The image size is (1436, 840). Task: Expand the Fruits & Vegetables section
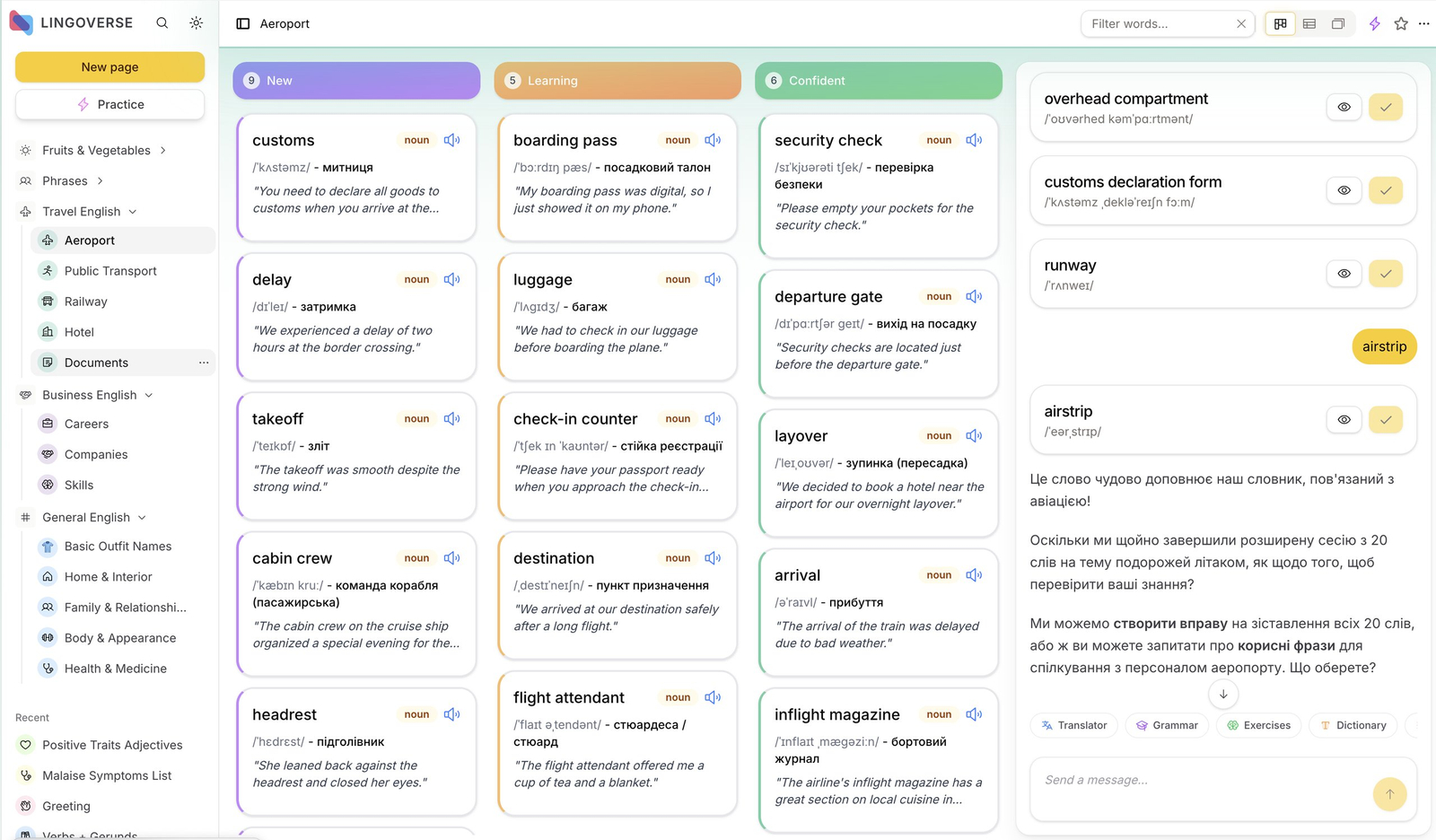coord(162,151)
